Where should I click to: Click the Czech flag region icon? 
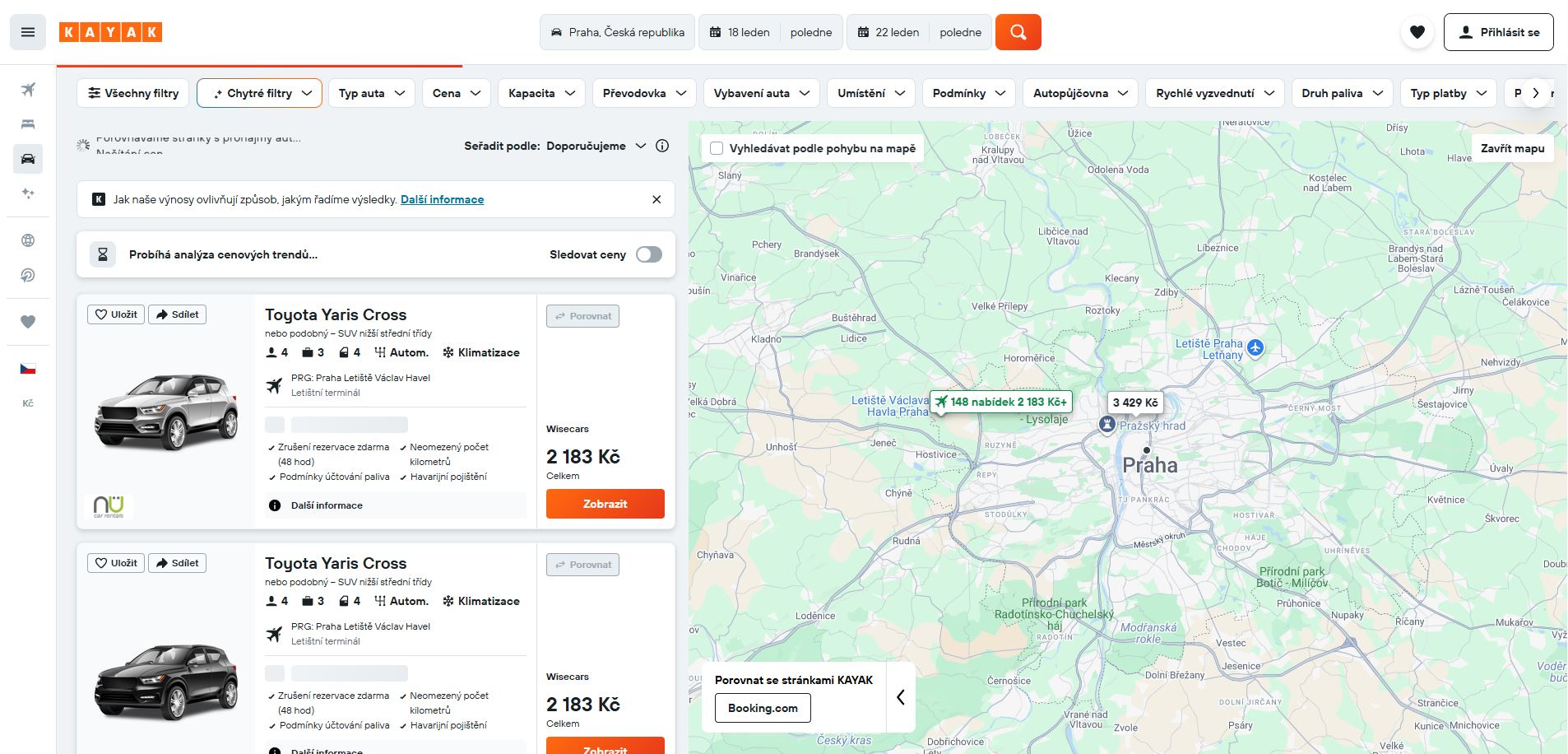click(28, 369)
